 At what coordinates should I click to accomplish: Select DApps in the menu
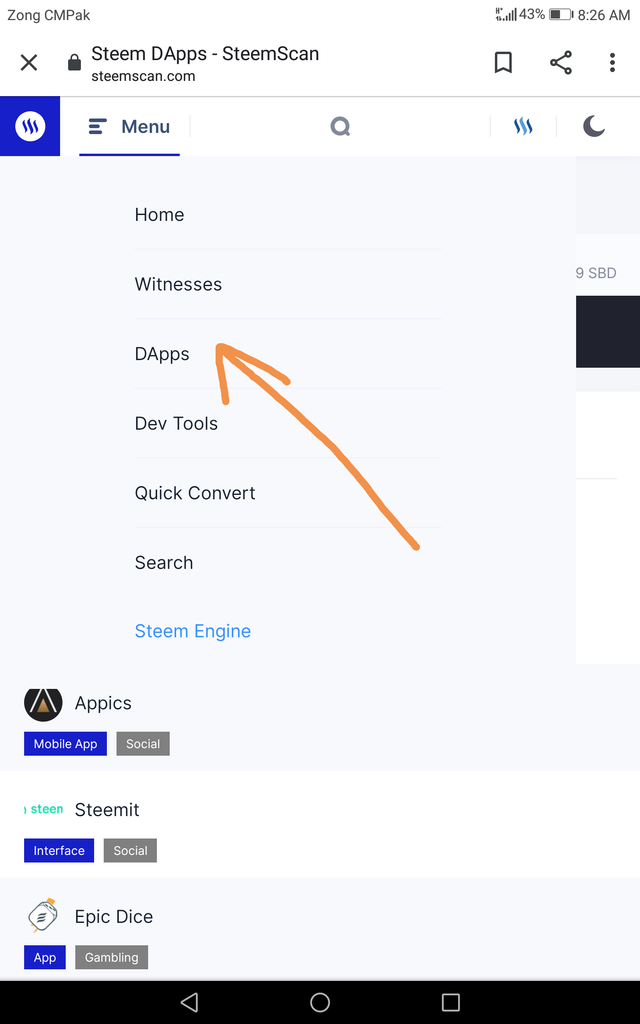tap(162, 354)
